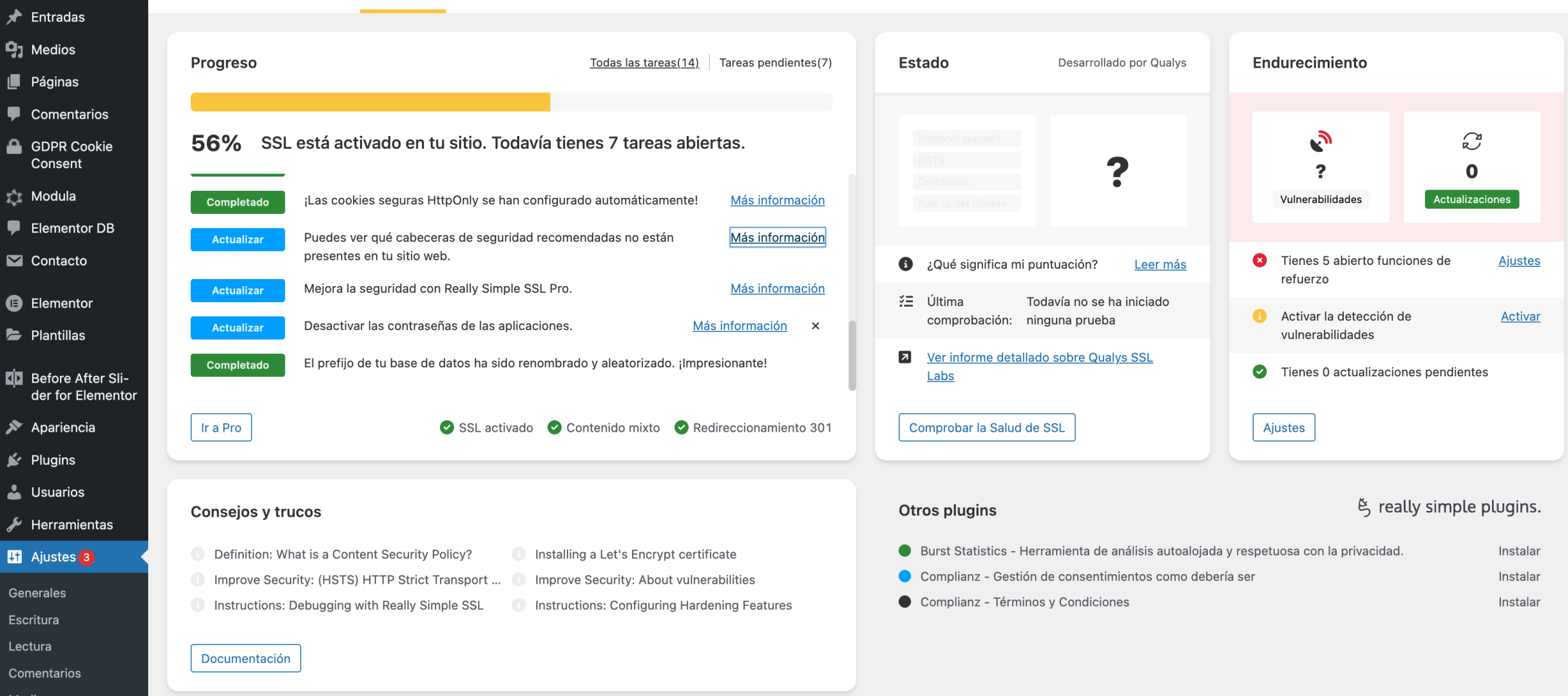Click the Modula gear icon

(x=14, y=197)
